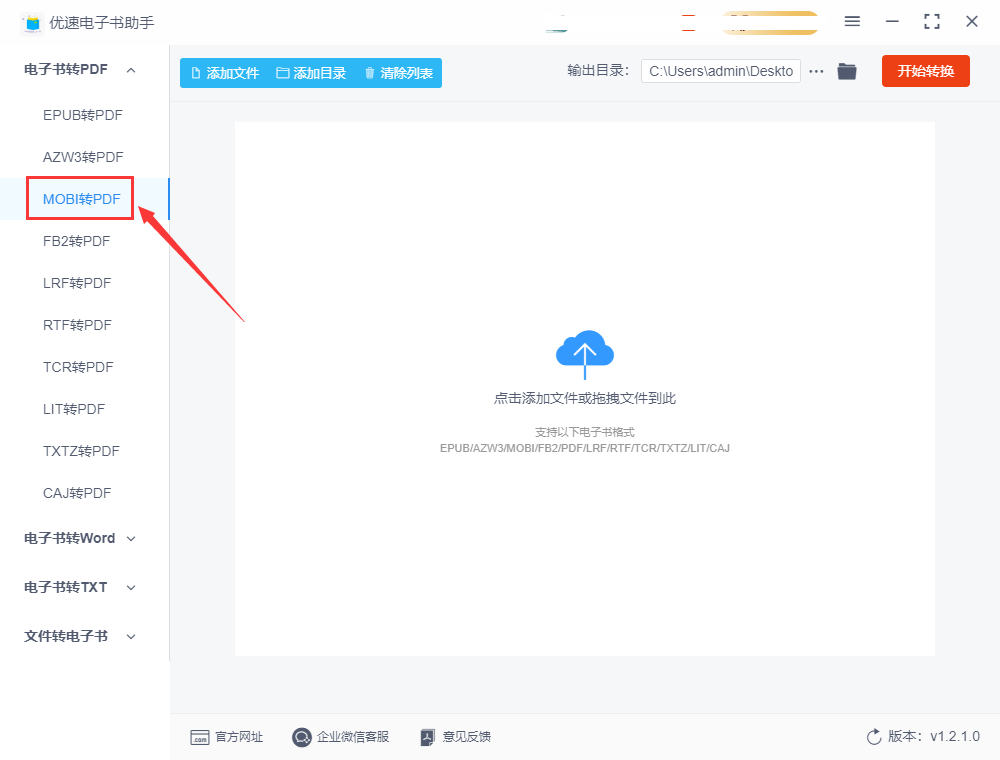
Task: Click the three-dot browse output directory button
Action: (x=816, y=71)
